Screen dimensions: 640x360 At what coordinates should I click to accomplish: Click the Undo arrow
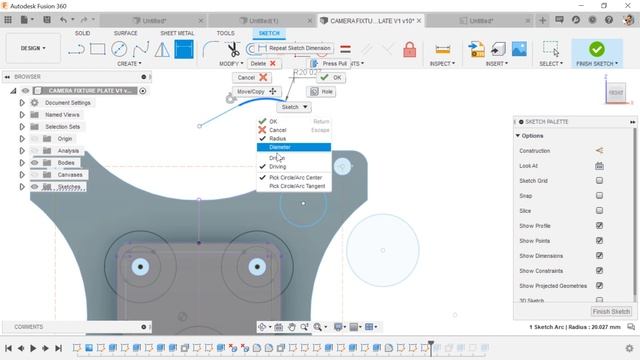(63, 20)
